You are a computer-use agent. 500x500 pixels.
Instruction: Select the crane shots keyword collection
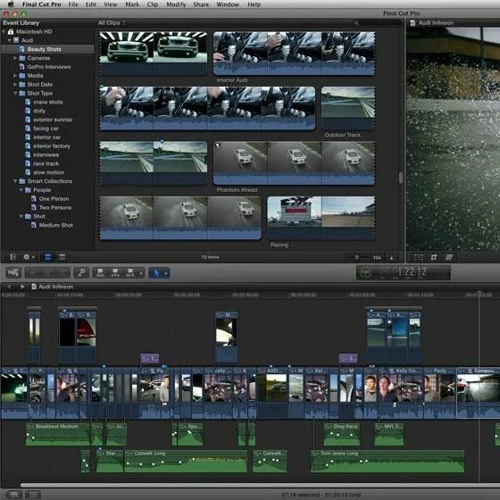(x=47, y=102)
